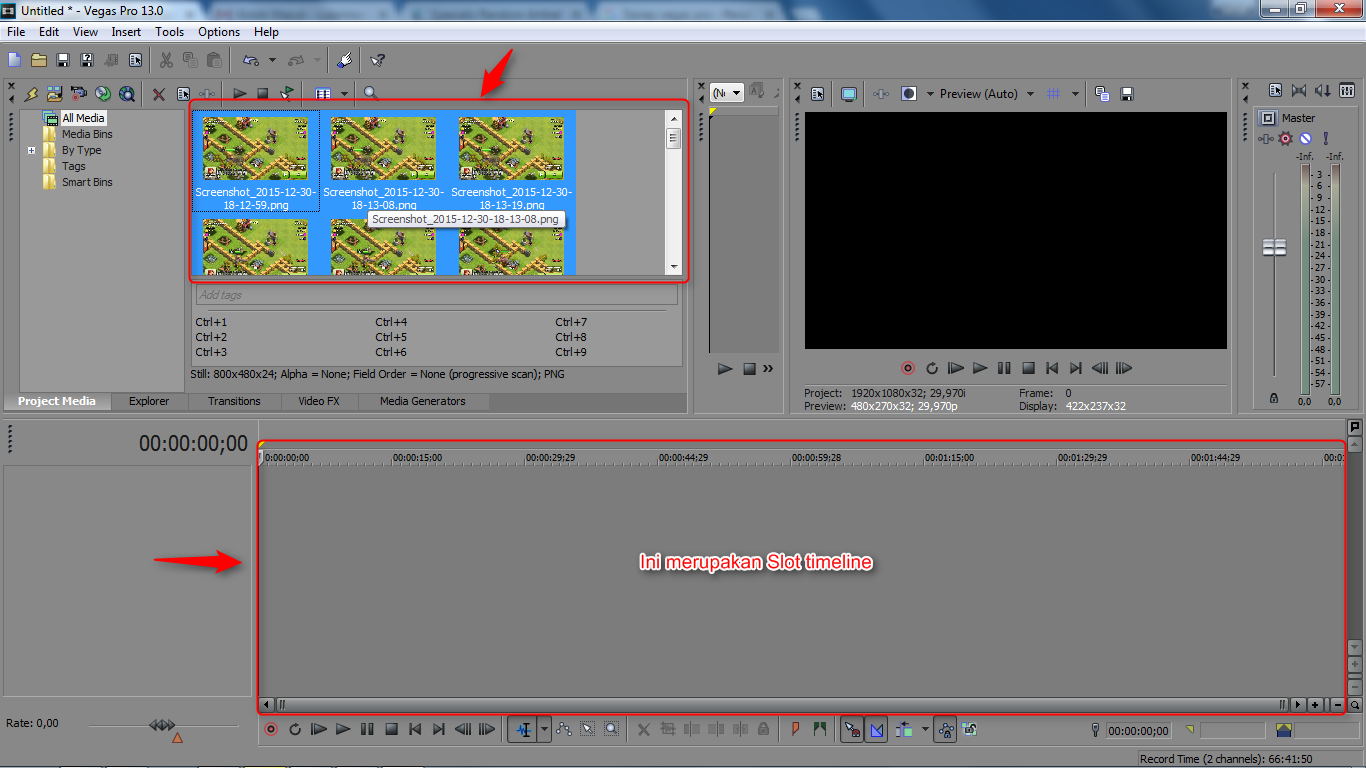
Task: Click the Master bus label button
Action: pyautogui.click(x=1268, y=118)
